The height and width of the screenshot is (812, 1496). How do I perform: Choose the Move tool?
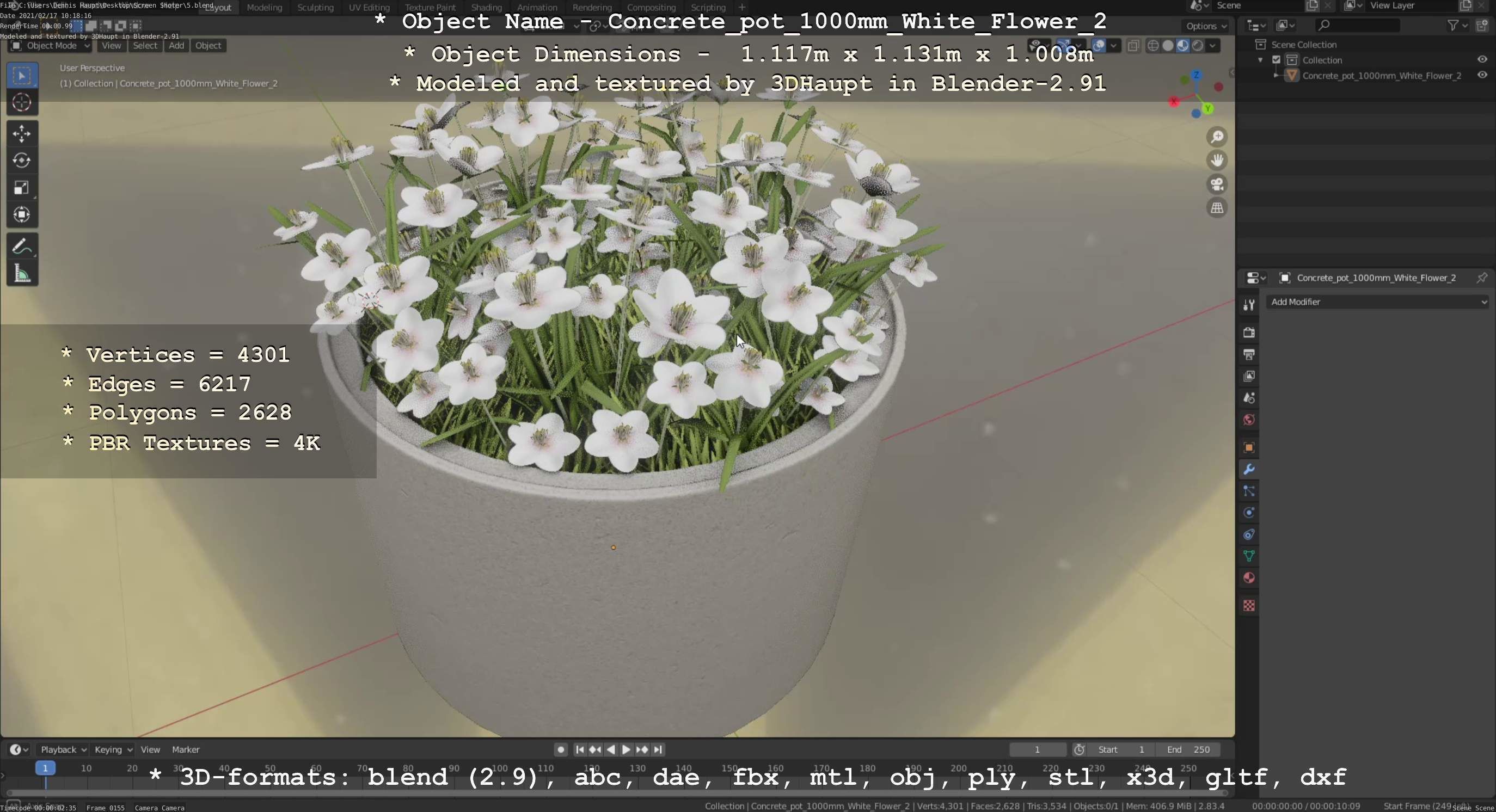(x=22, y=133)
